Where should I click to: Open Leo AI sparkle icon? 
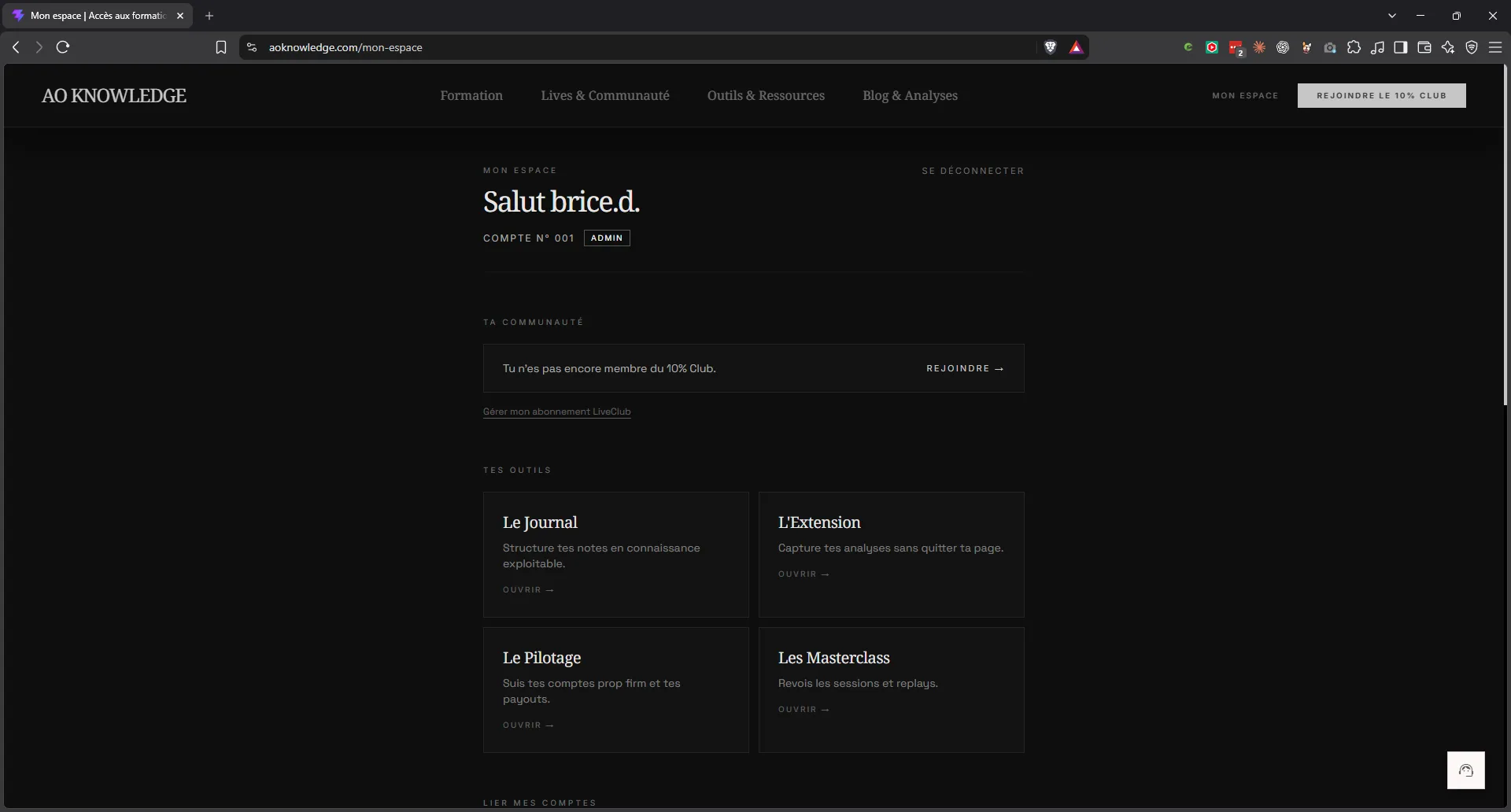(x=1448, y=47)
